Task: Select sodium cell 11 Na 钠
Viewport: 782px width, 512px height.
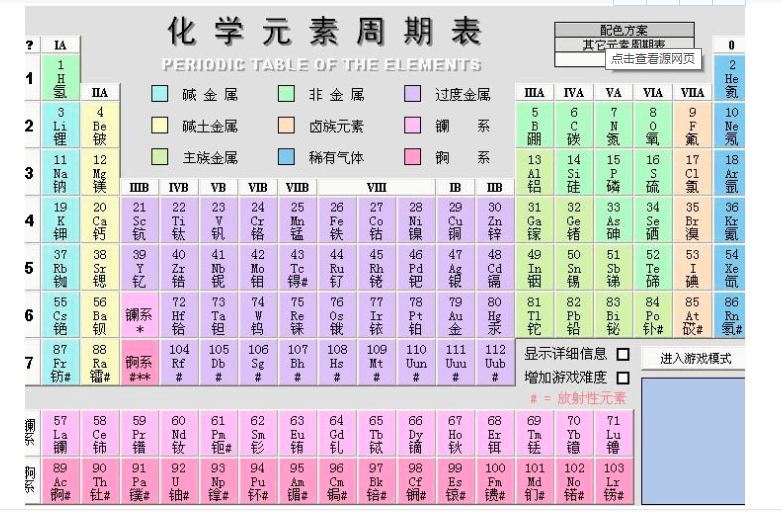Action: (60, 173)
